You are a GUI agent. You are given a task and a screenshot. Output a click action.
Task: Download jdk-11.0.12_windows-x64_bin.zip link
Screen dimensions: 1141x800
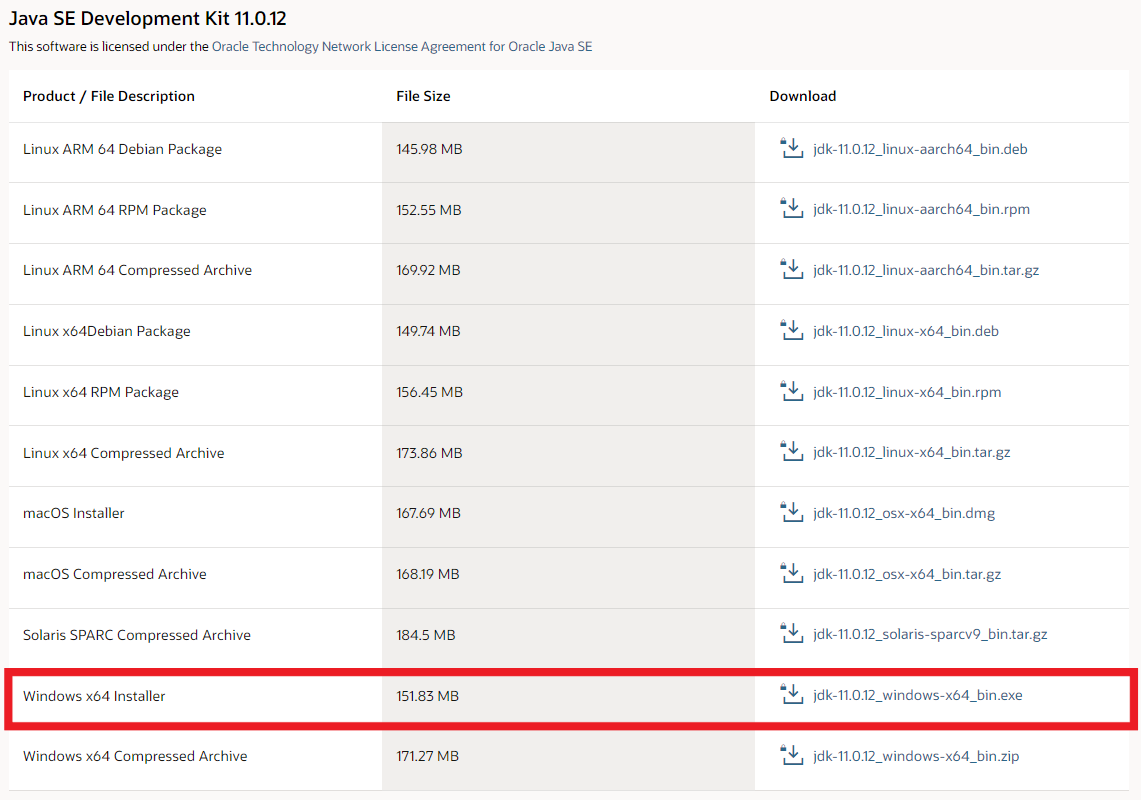coord(915,756)
